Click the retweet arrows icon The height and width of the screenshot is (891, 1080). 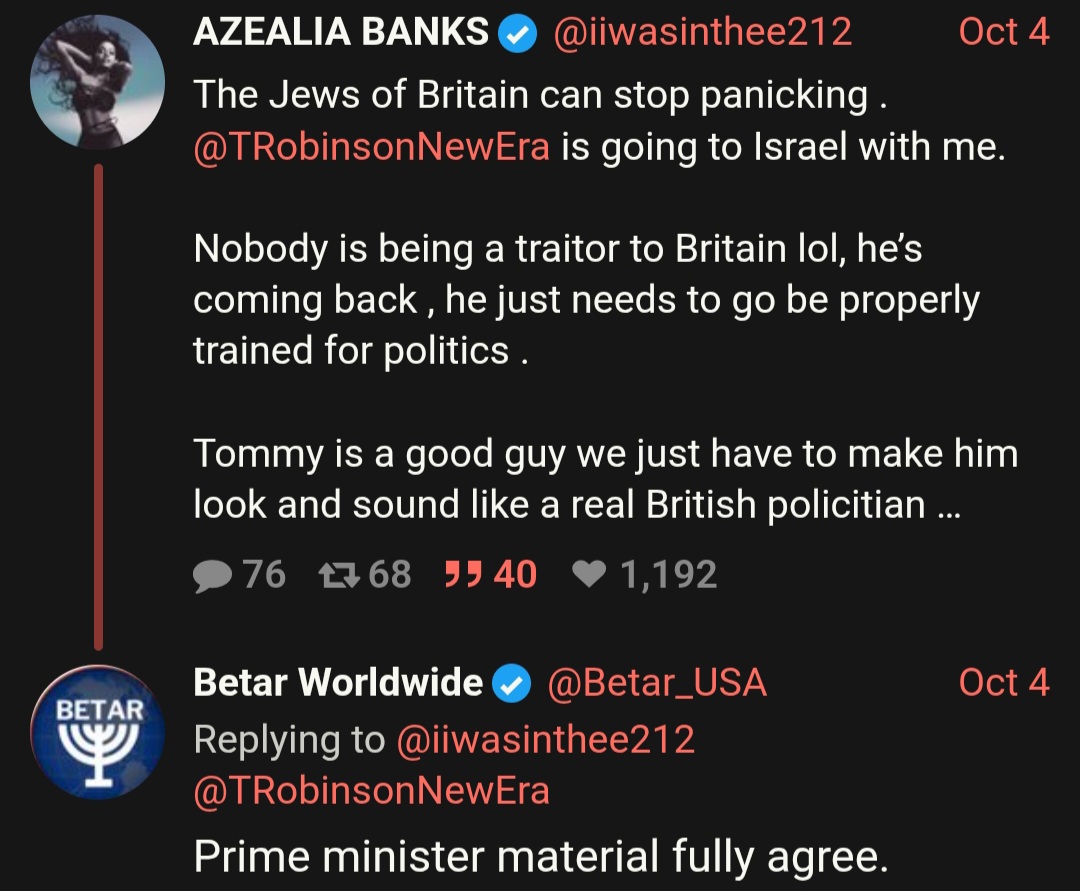(340, 575)
